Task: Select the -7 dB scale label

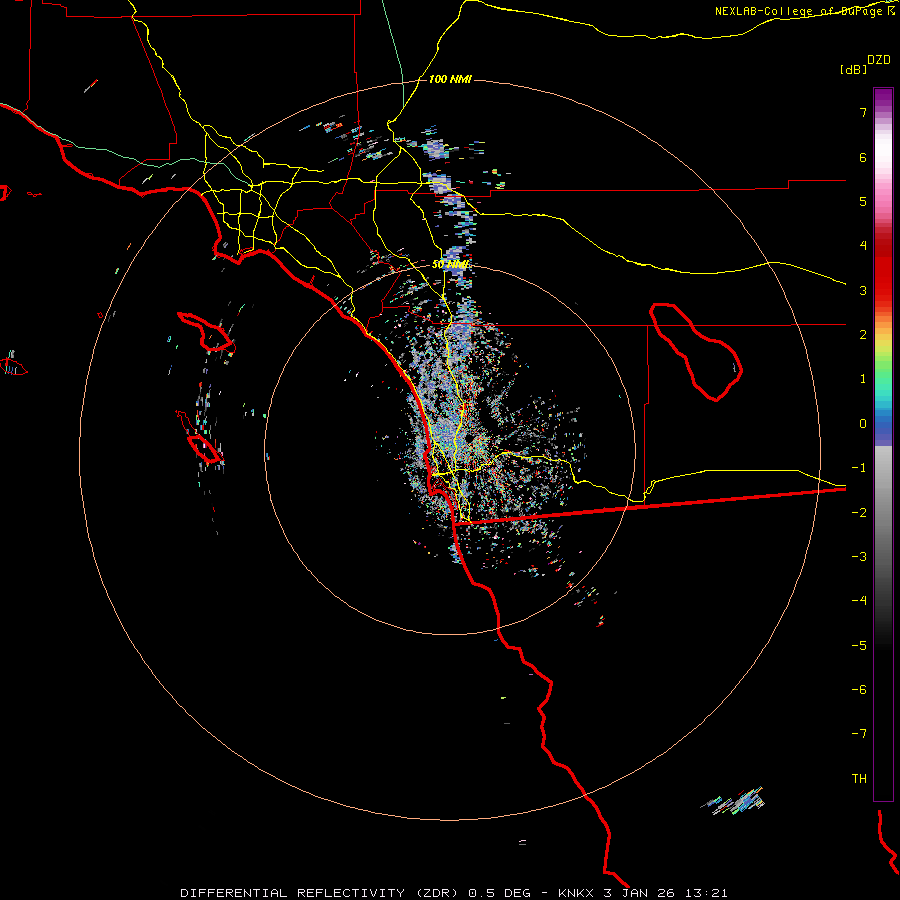Action: [859, 734]
